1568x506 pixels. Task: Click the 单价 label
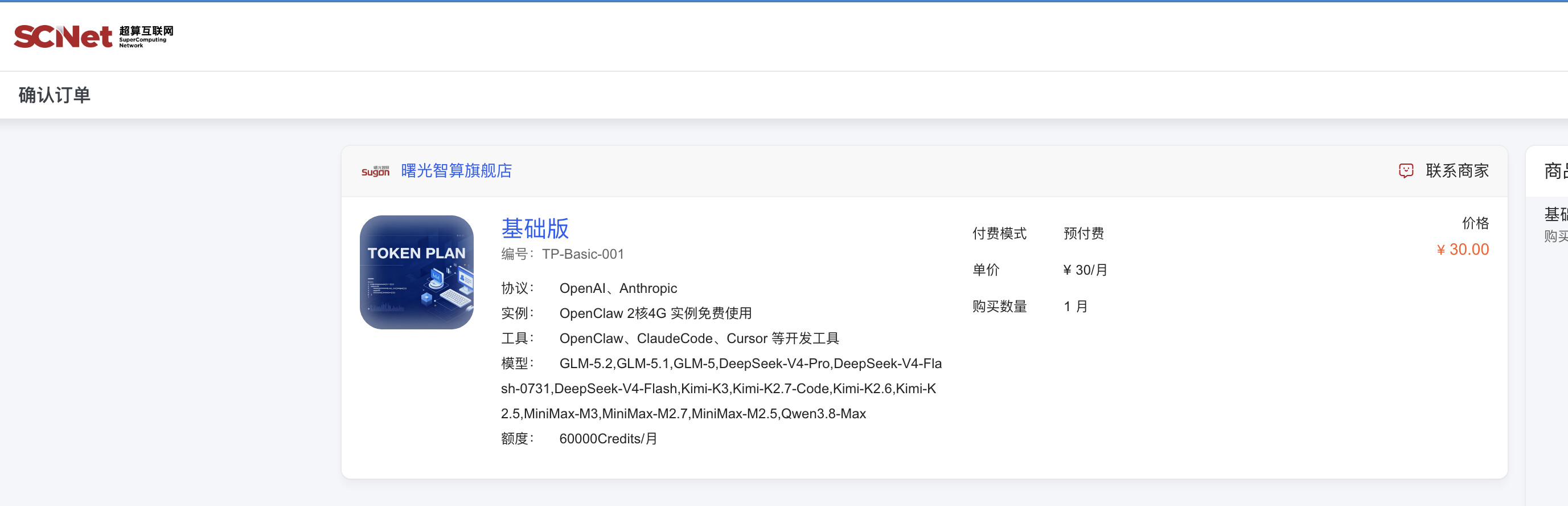point(986,270)
